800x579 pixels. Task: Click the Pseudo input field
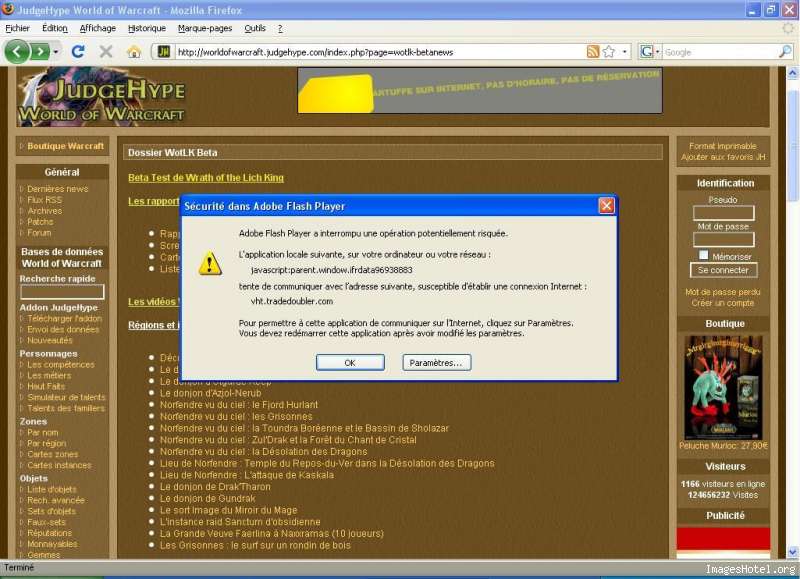pyautogui.click(x=723, y=213)
